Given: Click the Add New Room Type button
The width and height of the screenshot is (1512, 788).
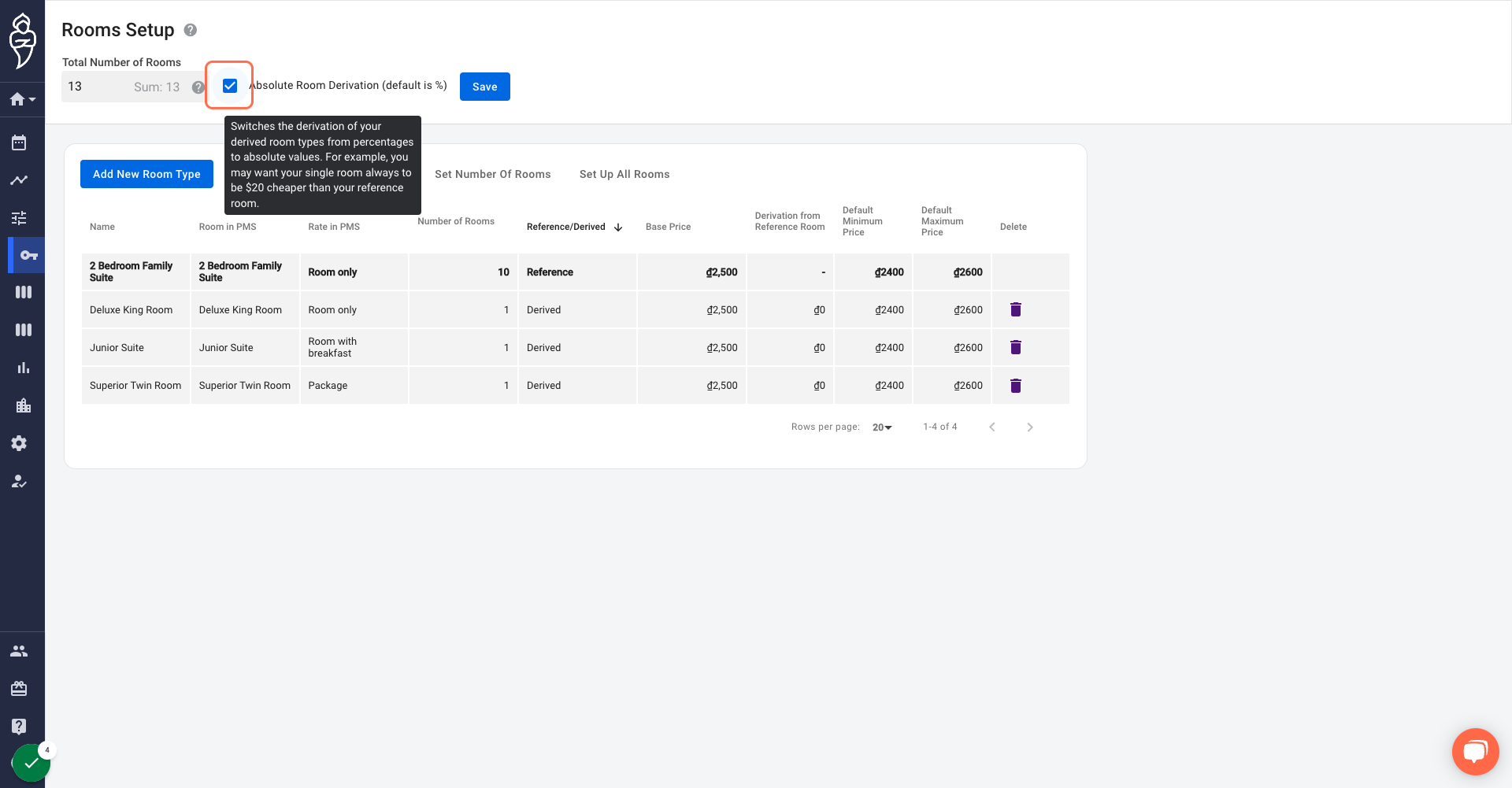Looking at the screenshot, I should click(x=146, y=174).
